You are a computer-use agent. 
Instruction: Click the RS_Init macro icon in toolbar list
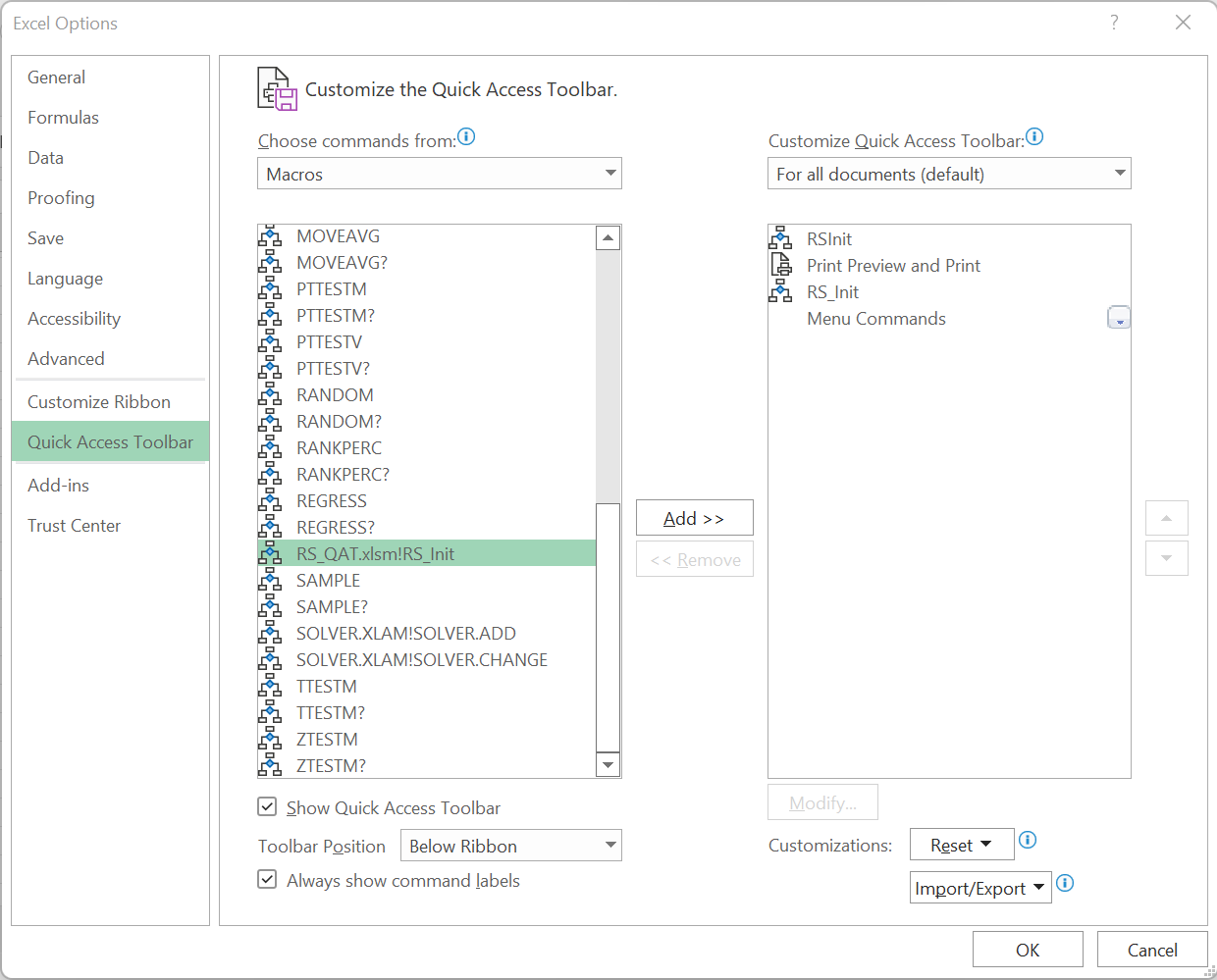(780, 291)
